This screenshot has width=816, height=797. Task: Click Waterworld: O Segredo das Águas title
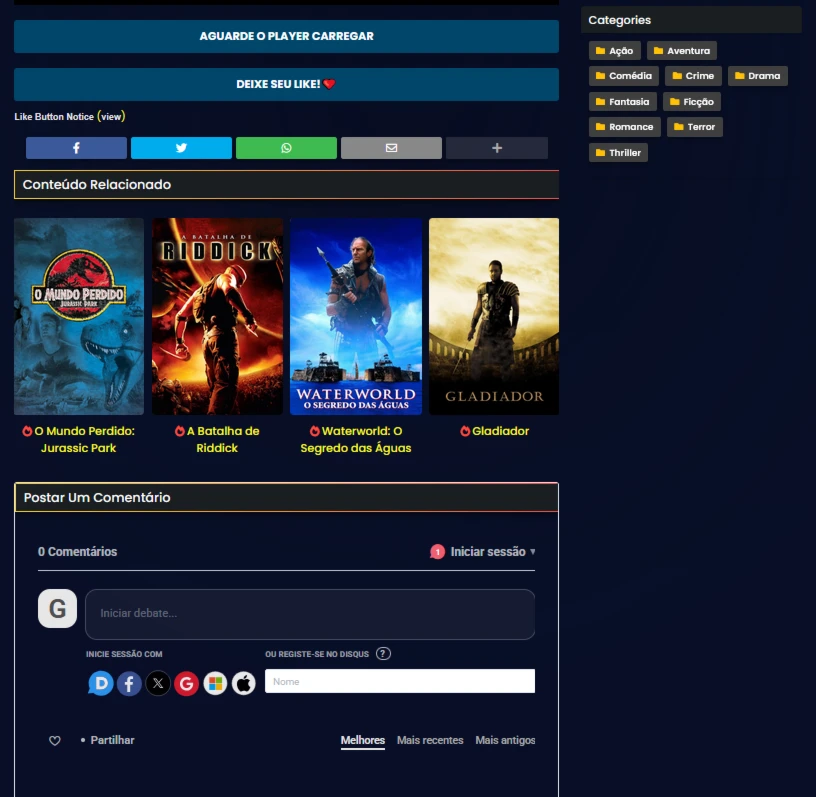[356, 439]
